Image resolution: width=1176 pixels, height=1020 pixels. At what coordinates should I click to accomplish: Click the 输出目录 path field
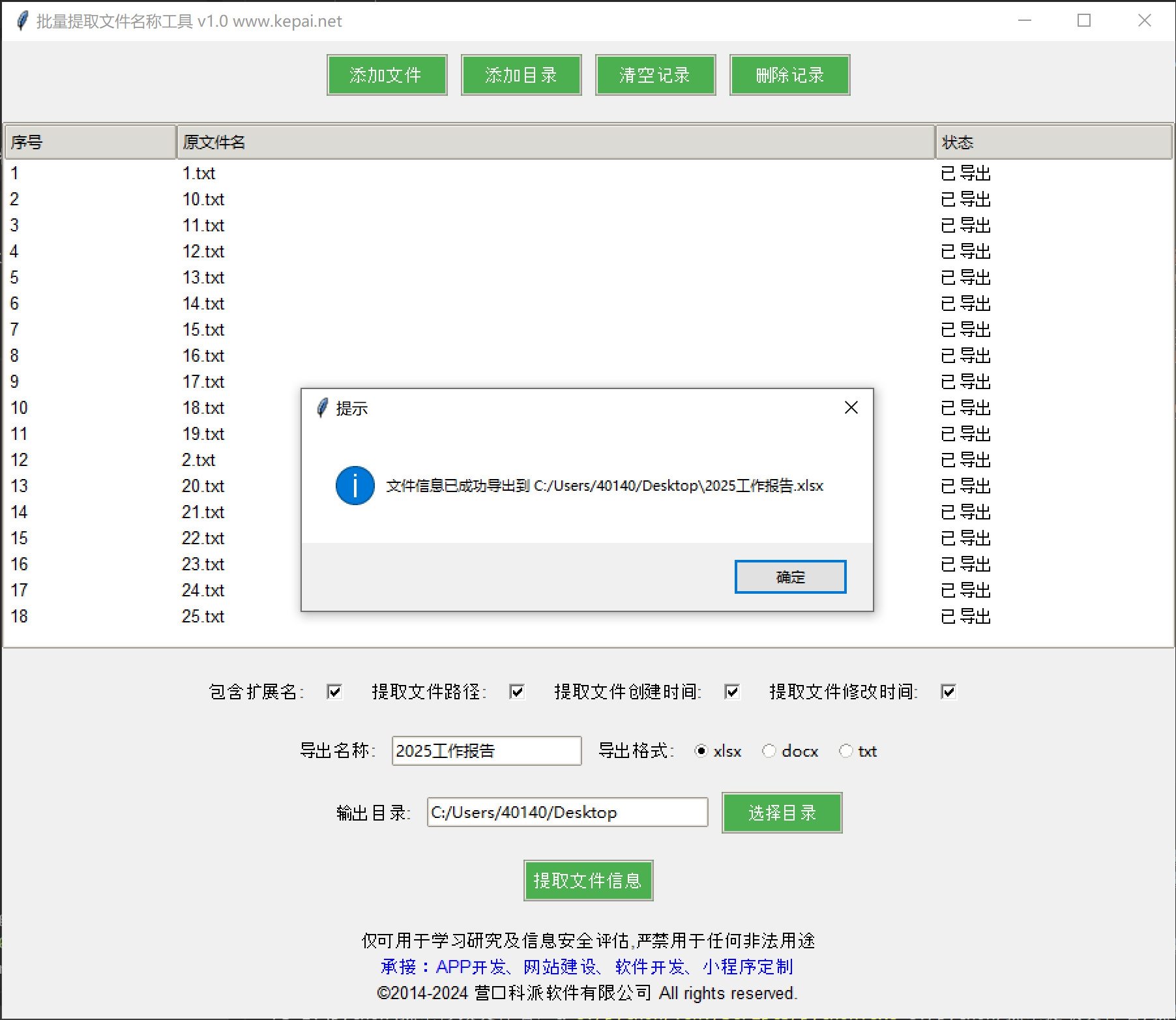[566, 812]
